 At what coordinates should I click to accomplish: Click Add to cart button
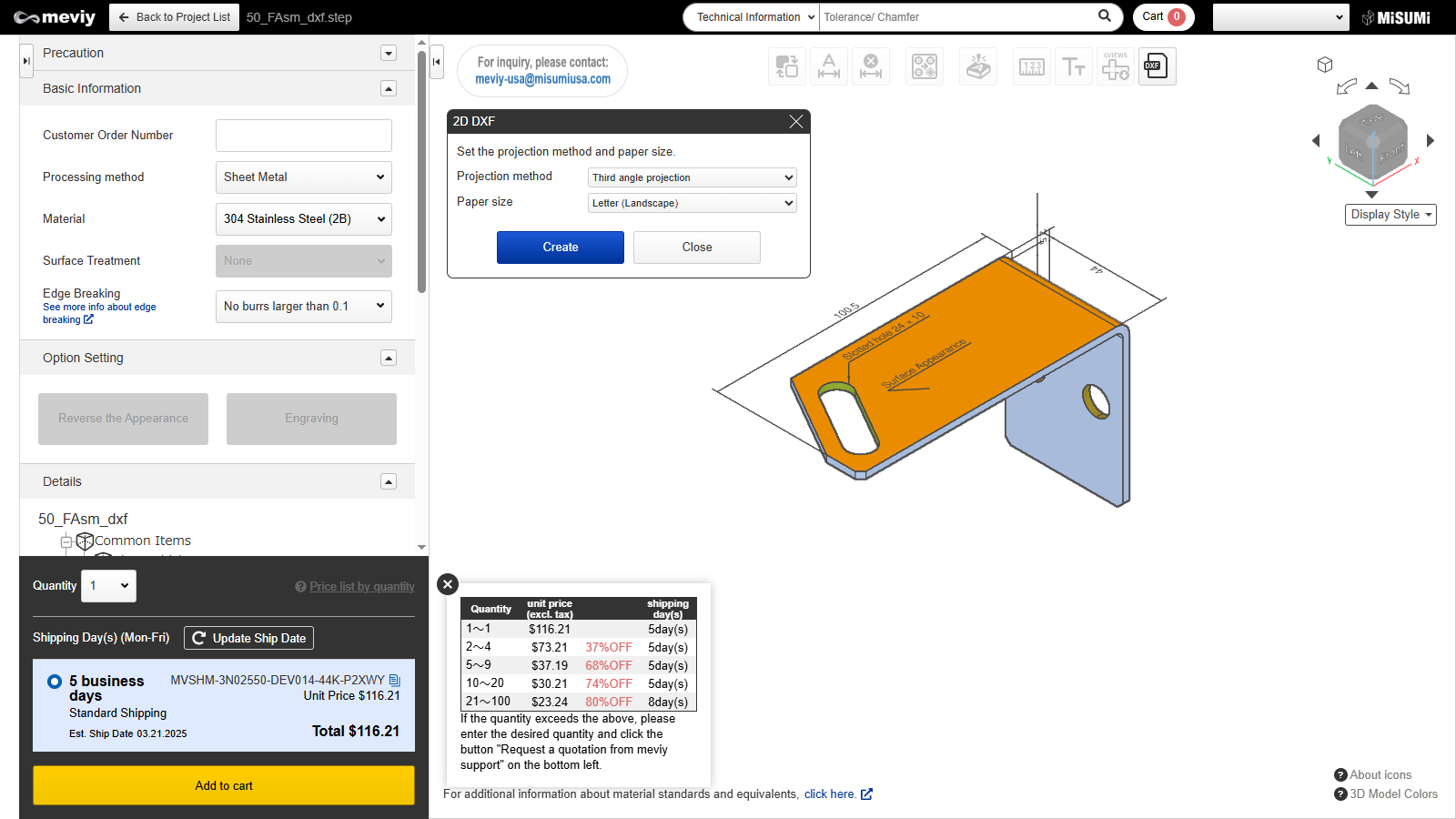click(x=224, y=785)
